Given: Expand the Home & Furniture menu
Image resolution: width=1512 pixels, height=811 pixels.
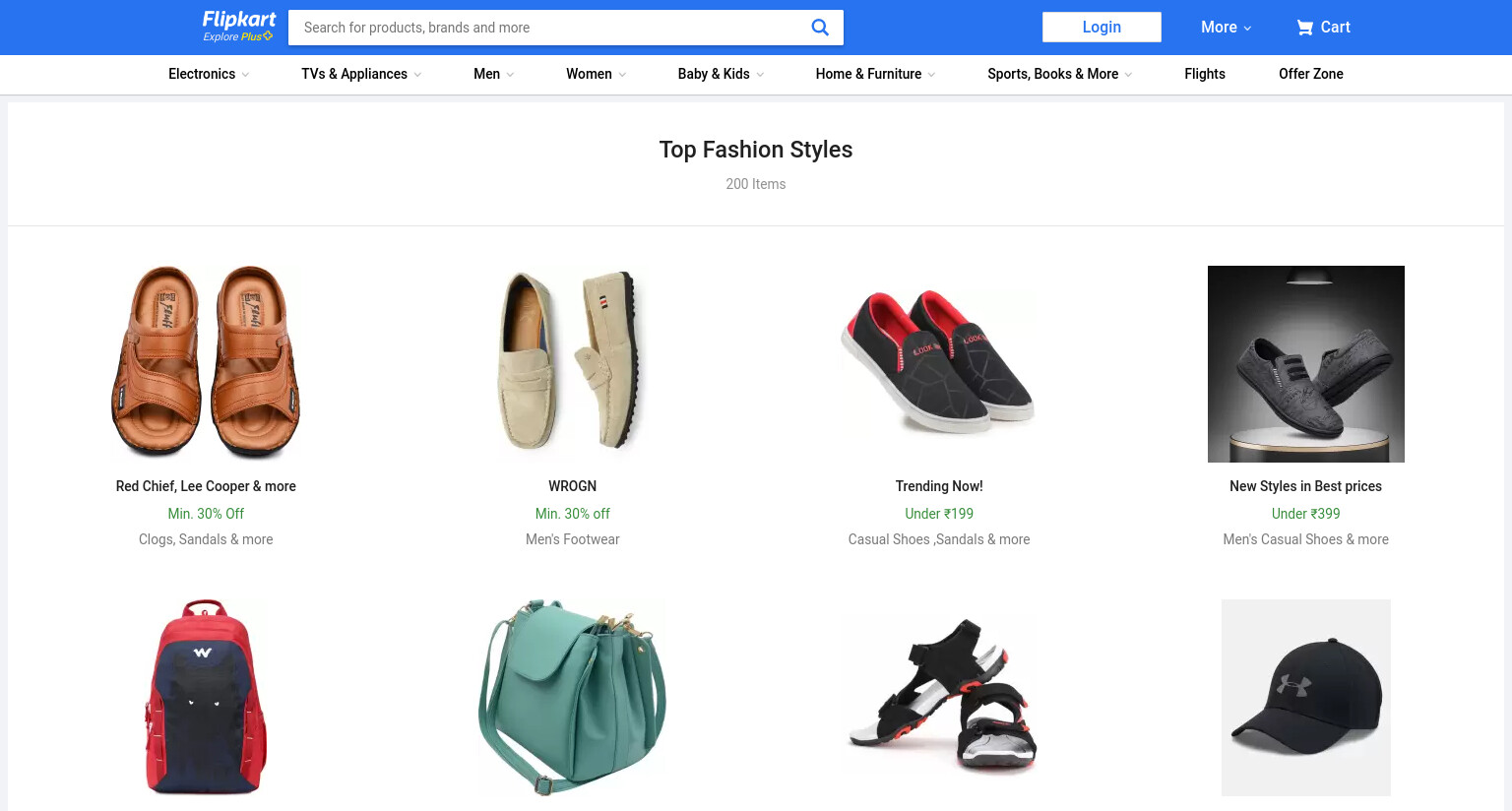Looking at the screenshot, I should pyautogui.click(x=875, y=74).
